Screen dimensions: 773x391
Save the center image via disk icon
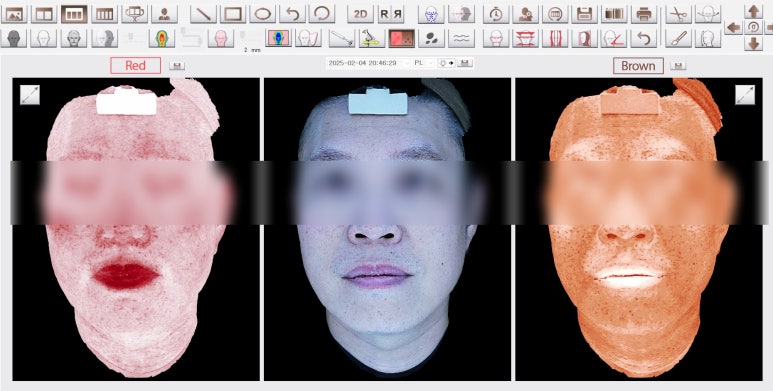point(465,63)
